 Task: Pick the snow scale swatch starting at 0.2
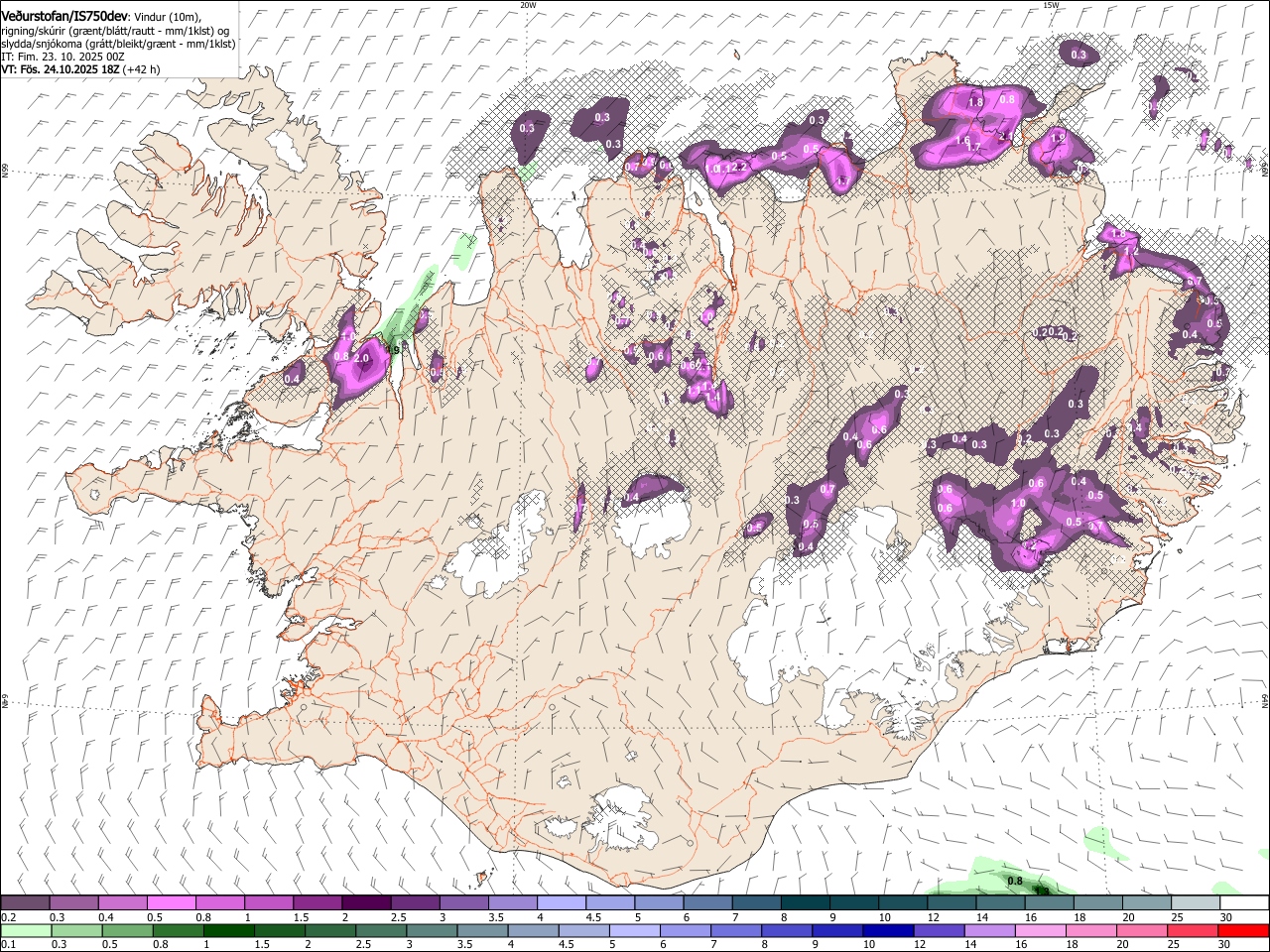coord(25,902)
